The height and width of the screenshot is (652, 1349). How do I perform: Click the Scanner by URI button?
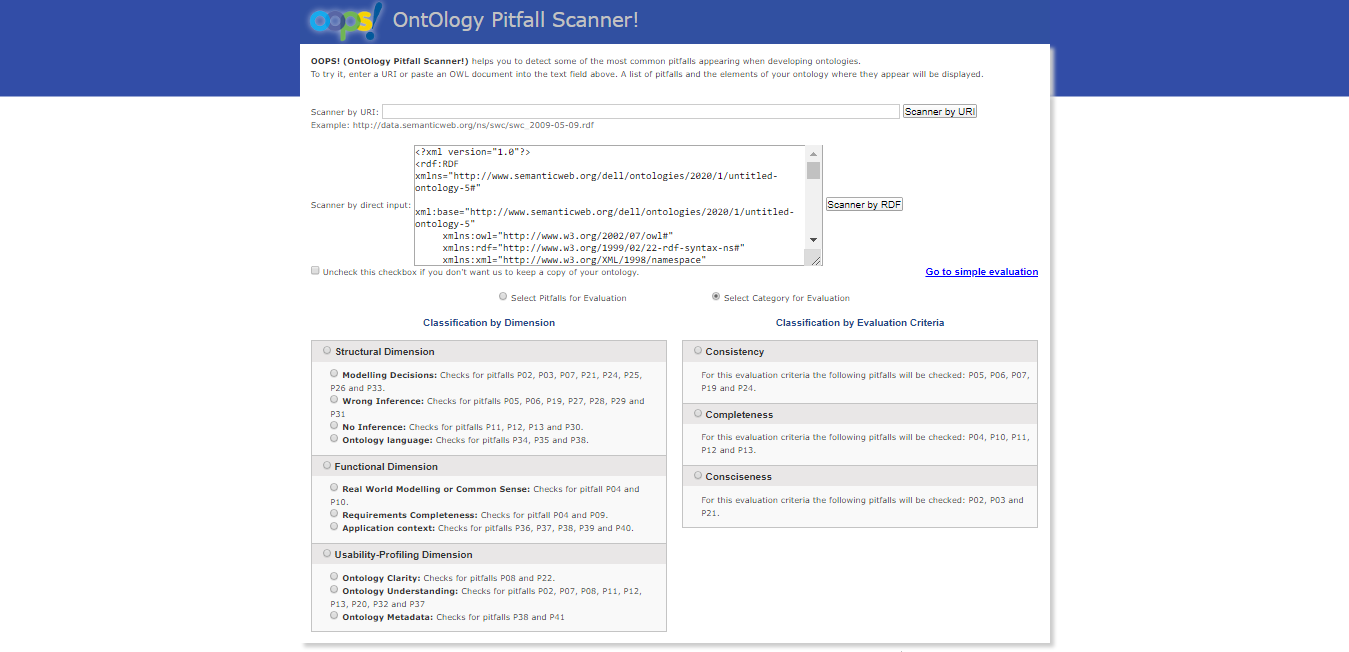pos(939,112)
